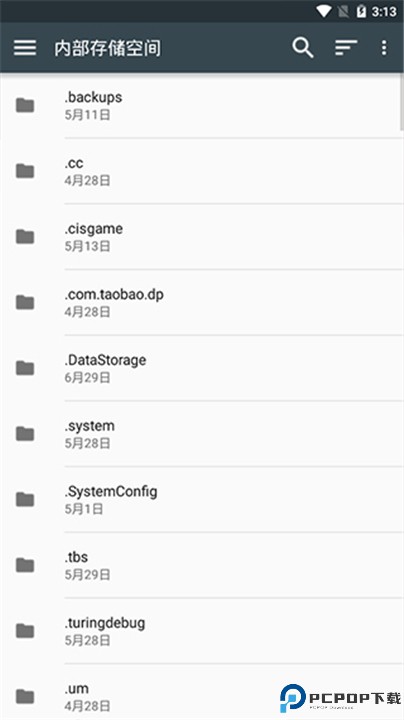Open the three-dot overflow menu

click(384, 47)
